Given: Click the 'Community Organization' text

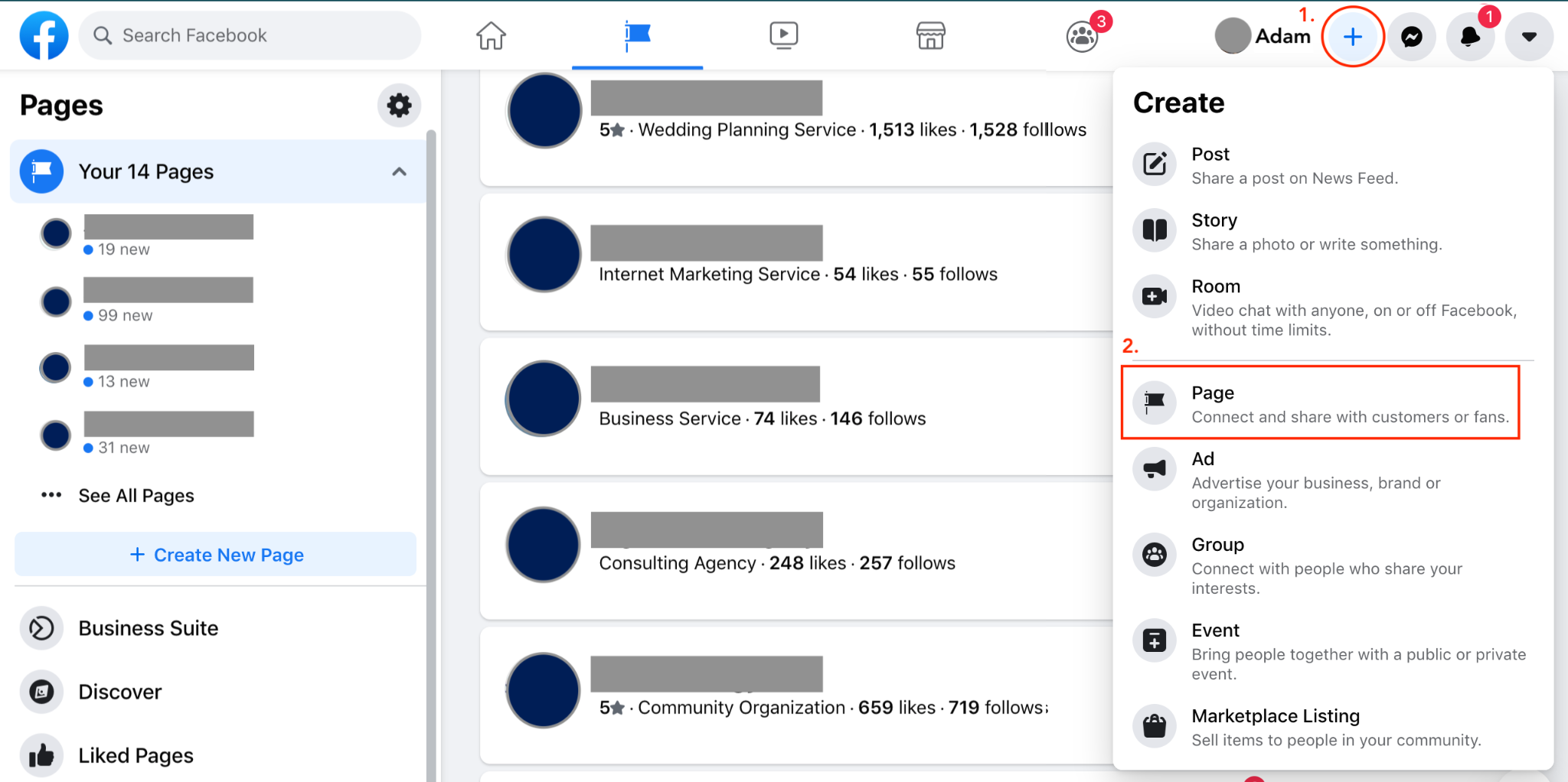Looking at the screenshot, I should click(742, 708).
